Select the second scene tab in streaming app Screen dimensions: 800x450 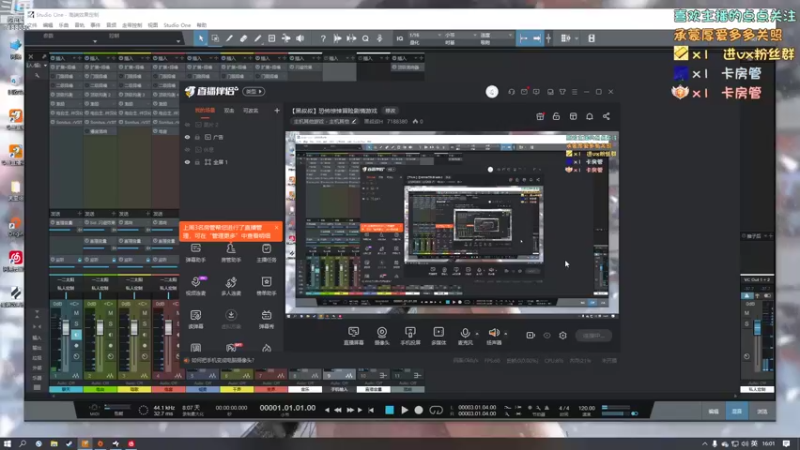coord(229,111)
